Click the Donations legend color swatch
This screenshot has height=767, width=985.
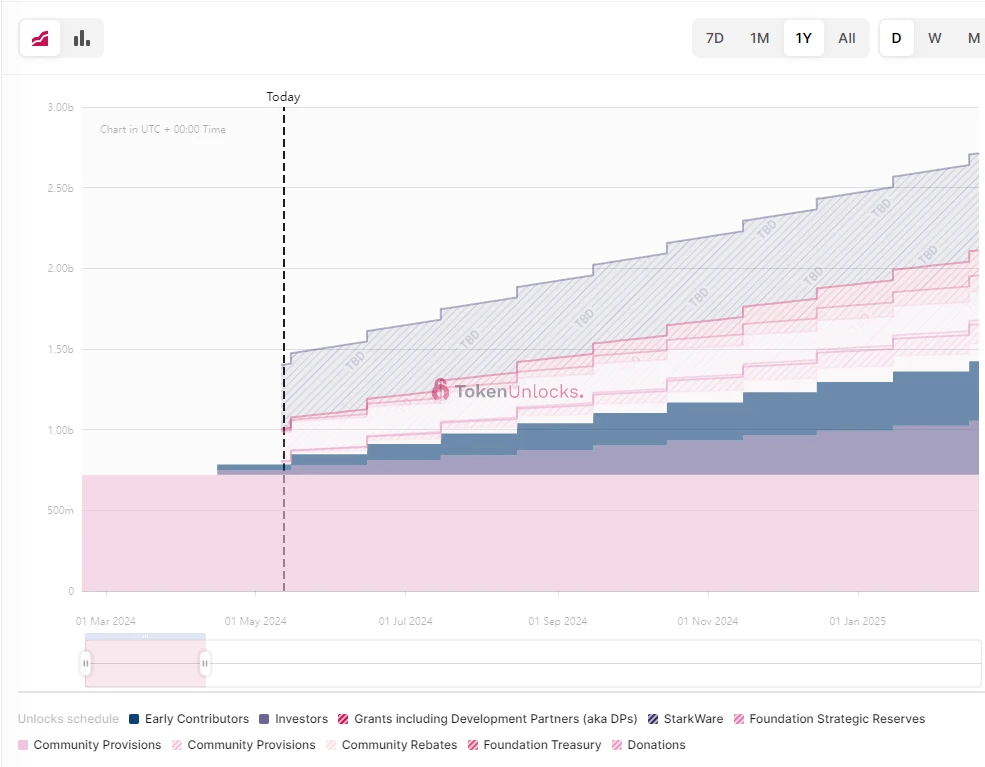(617, 745)
